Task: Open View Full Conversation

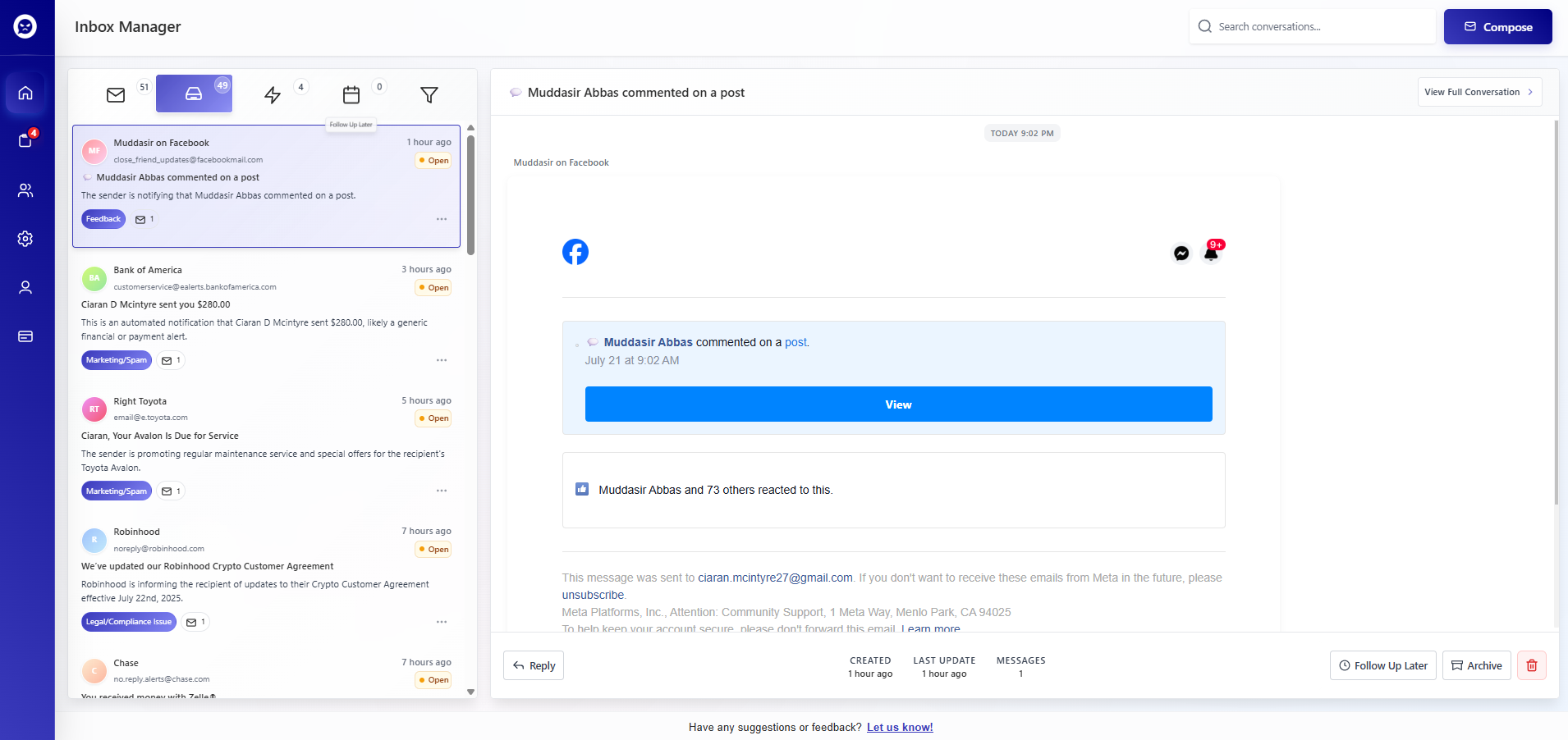Action: tap(1479, 92)
